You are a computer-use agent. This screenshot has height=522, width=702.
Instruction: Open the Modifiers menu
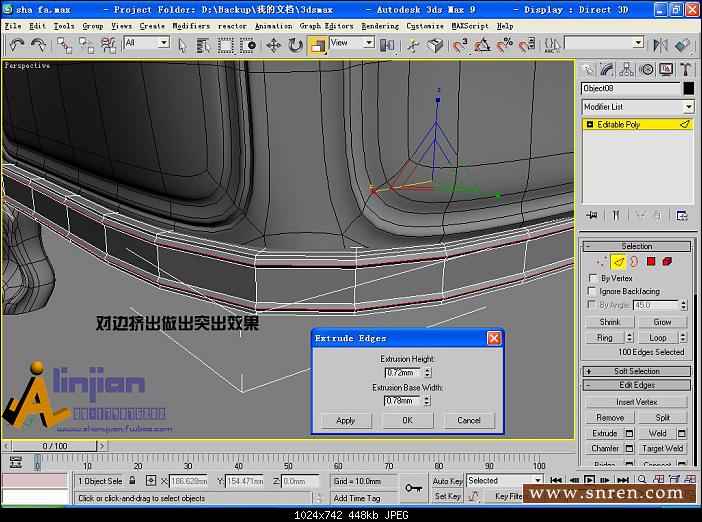191,26
